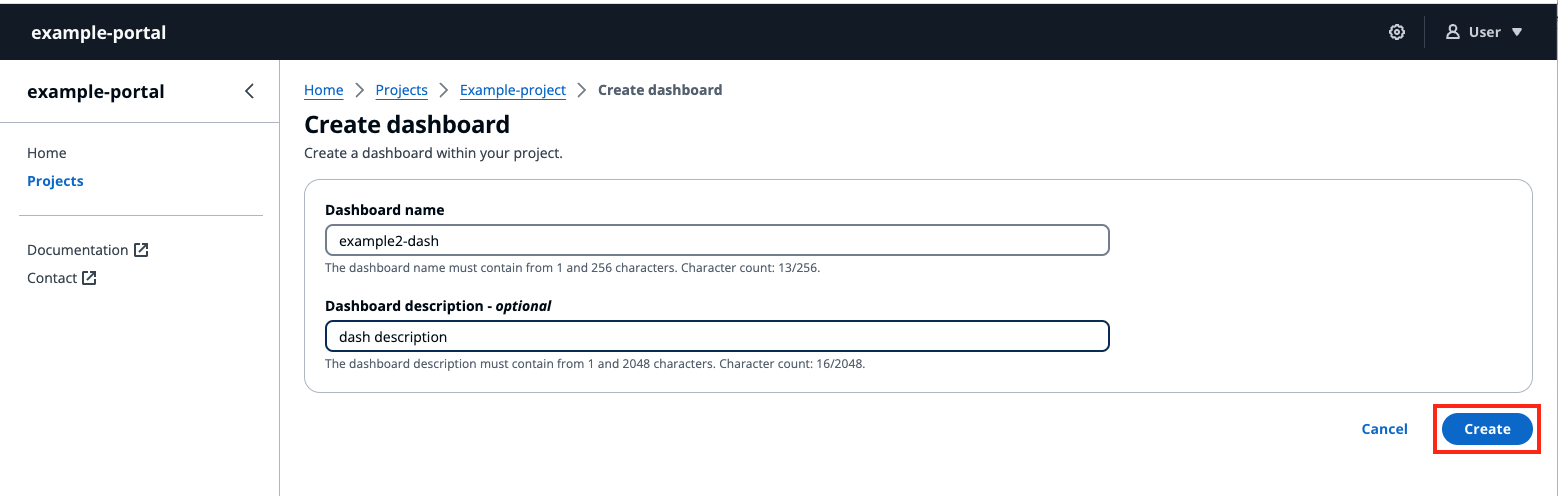1558x496 pixels.
Task: Open the Documentation sidebar link
Action: (x=77, y=250)
